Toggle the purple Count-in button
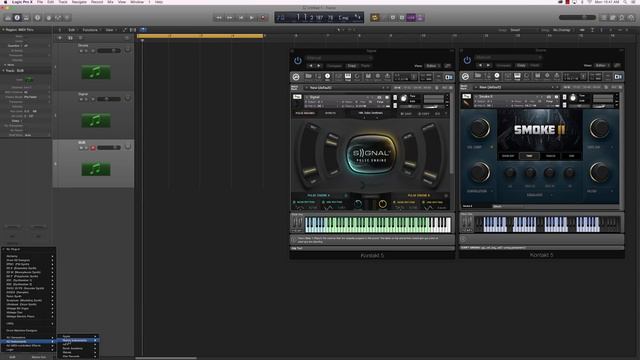640x360 pixels. click(411, 18)
